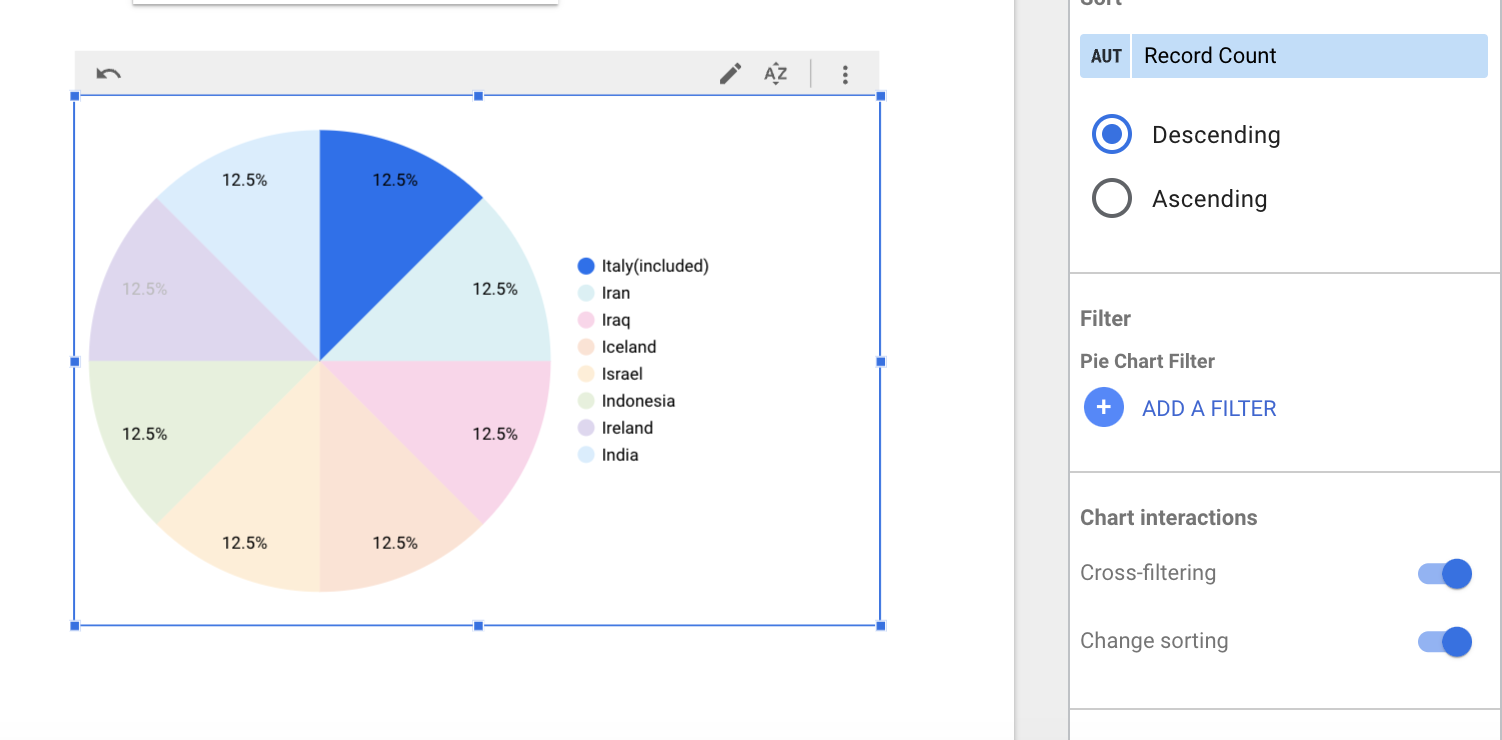Click the Iceland legend color dot
This screenshot has height=740, width=1502.
click(x=586, y=347)
